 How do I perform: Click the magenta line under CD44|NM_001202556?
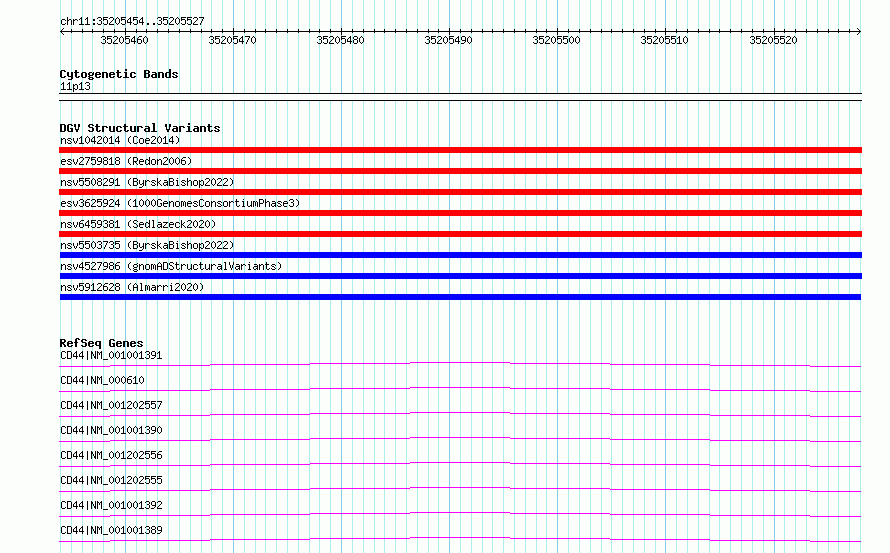coord(460,464)
